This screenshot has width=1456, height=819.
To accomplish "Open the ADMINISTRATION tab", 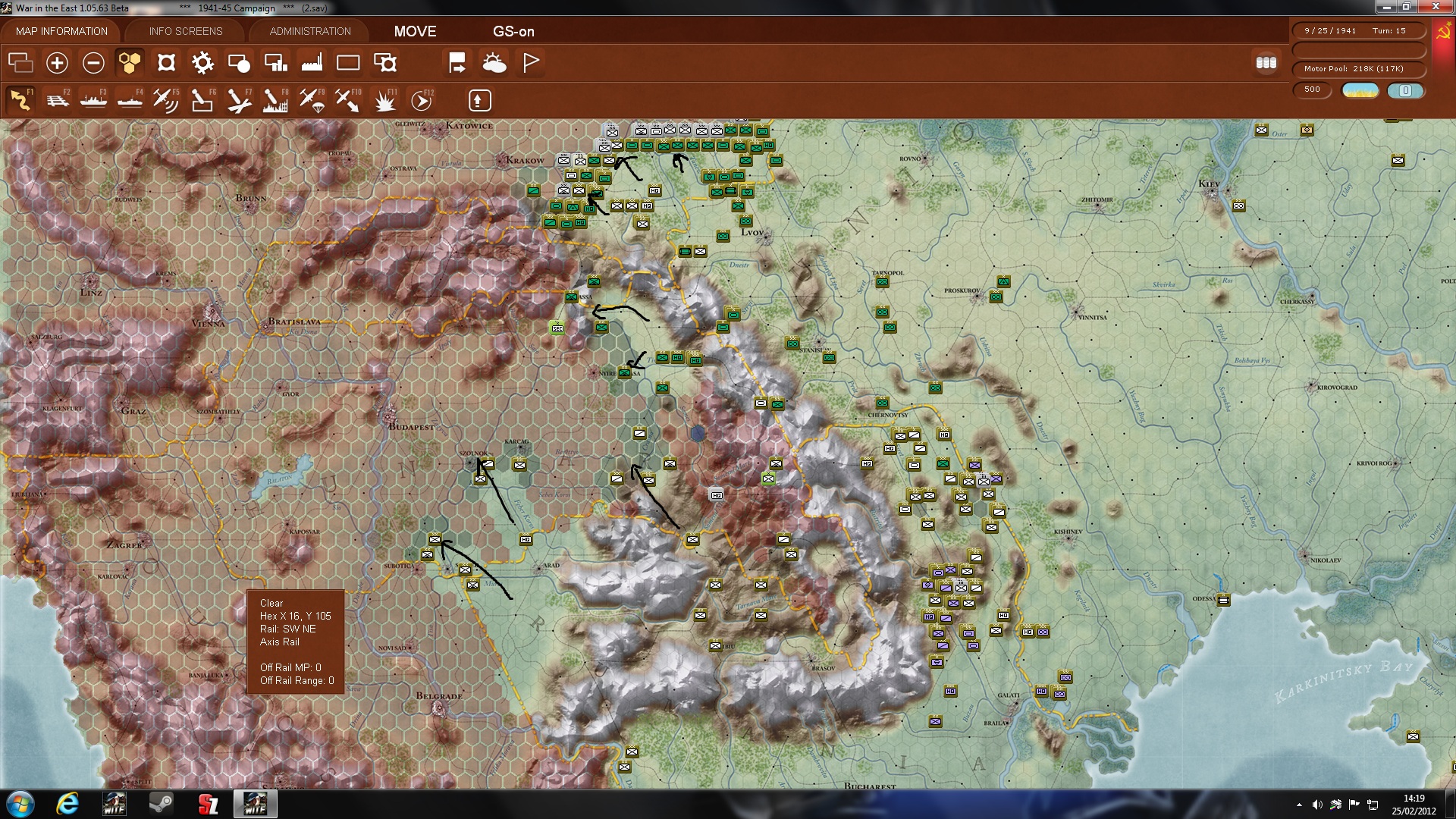I will (310, 31).
